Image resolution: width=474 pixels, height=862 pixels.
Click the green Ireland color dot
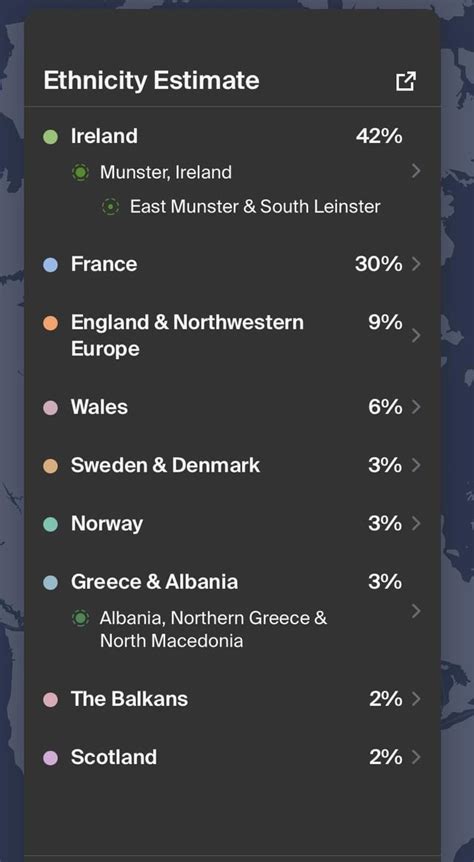(x=51, y=137)
